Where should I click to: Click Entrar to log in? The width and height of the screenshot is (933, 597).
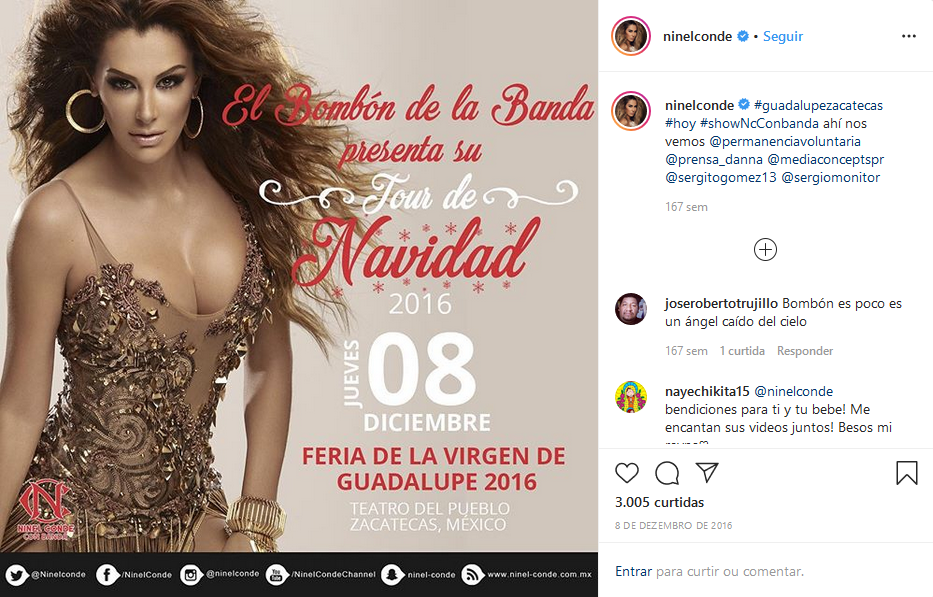pyautogui.click(x=633, y=571)
